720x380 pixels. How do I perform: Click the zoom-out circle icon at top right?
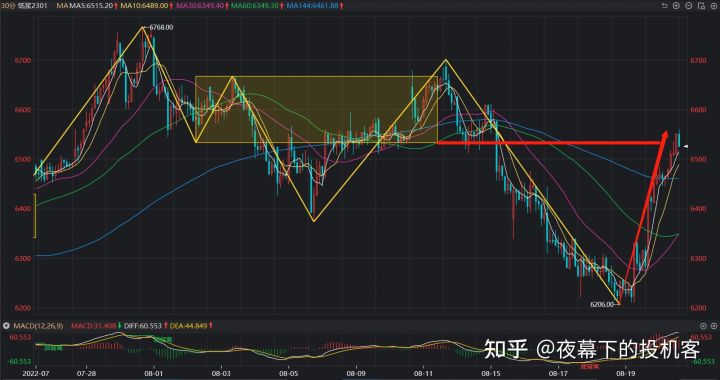689,6
